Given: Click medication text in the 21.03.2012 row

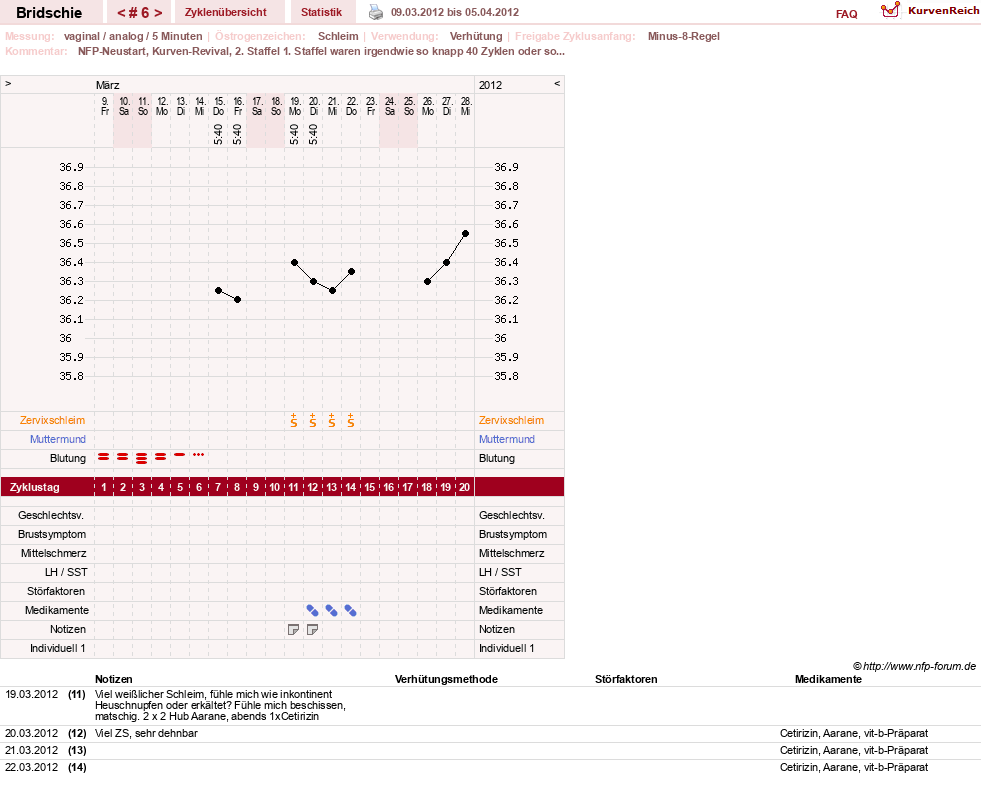Looking at the screenshot, I should [x=854, y=750].
